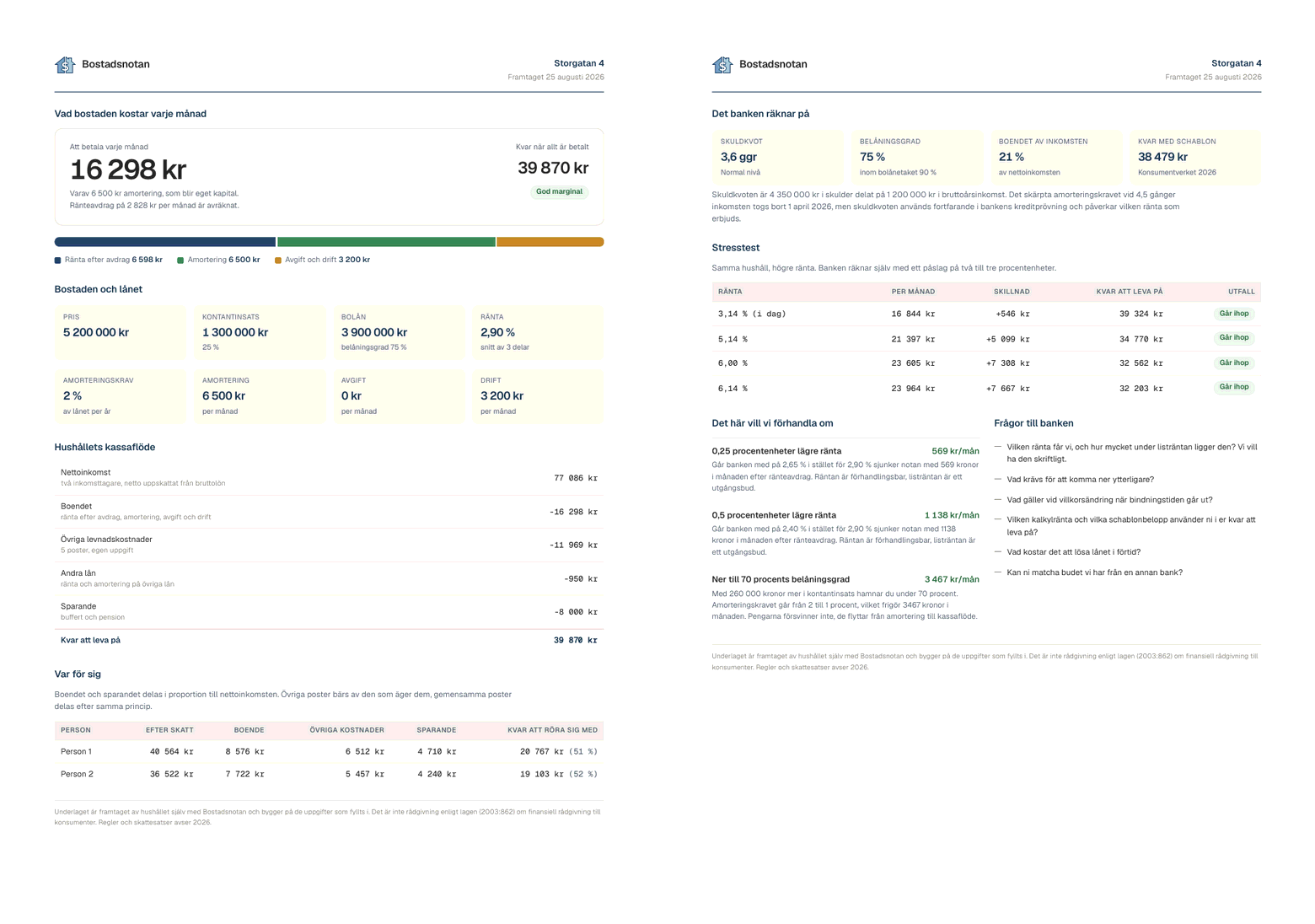Viewport: 1315px width, 924px height.
Task: Click the orange segment of the cost bar
Action: click(550, 242)
